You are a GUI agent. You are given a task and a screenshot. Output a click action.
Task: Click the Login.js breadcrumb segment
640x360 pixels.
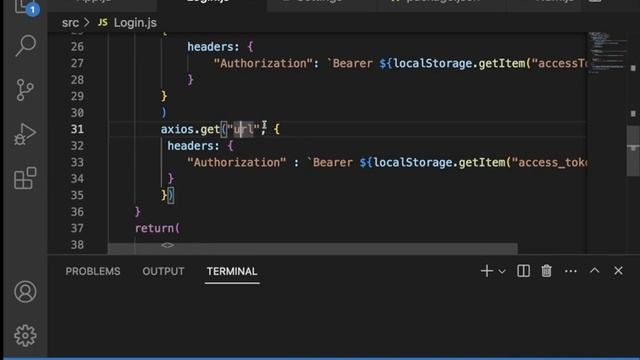tap(135, 23)
